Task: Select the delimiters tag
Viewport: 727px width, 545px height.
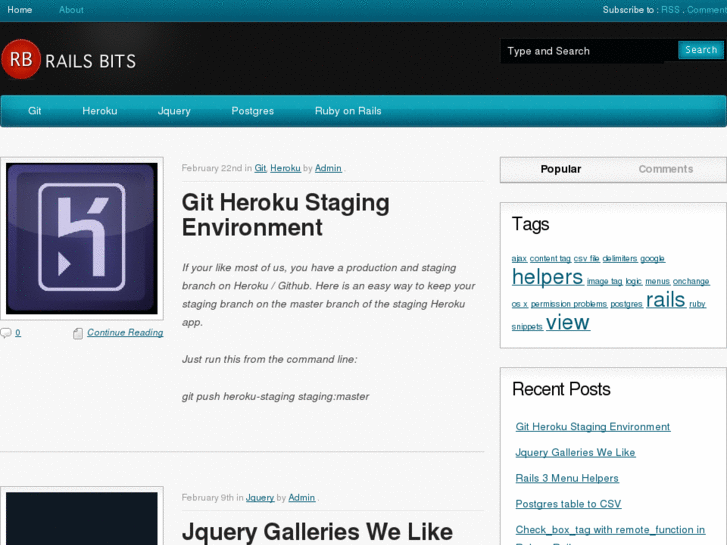Action: 619,258
